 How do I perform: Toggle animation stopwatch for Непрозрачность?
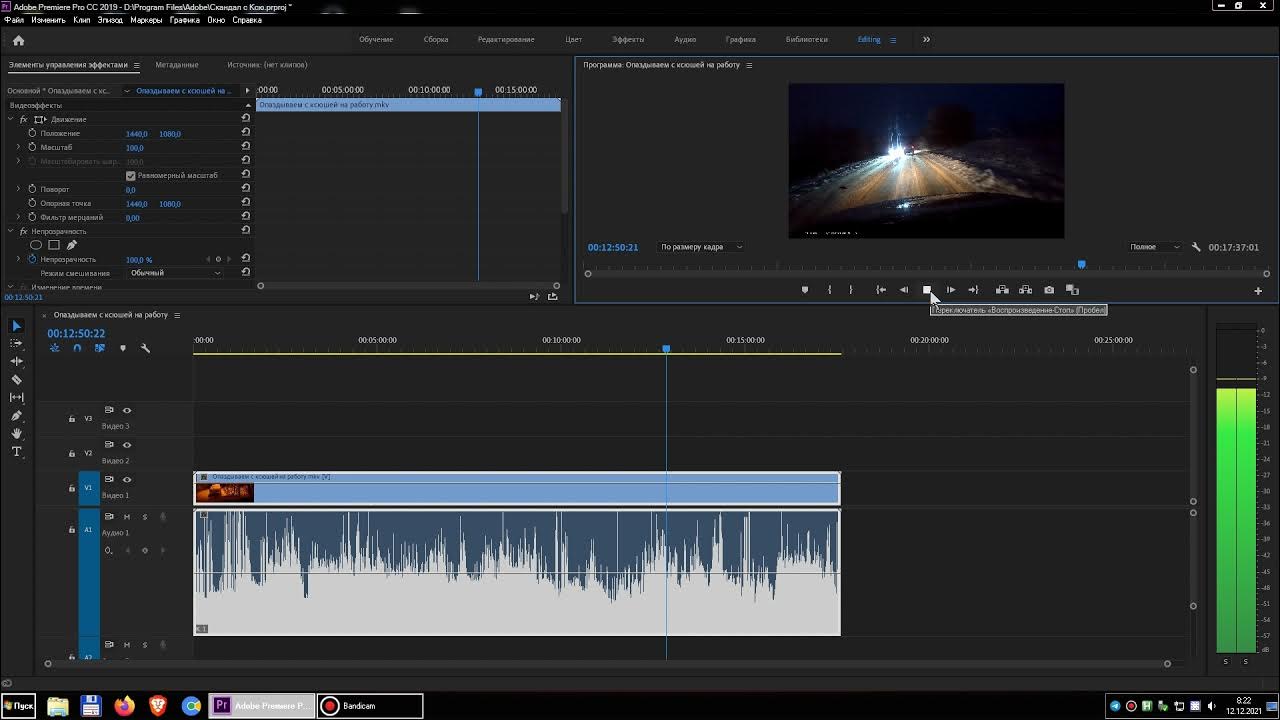coord(32,259)
